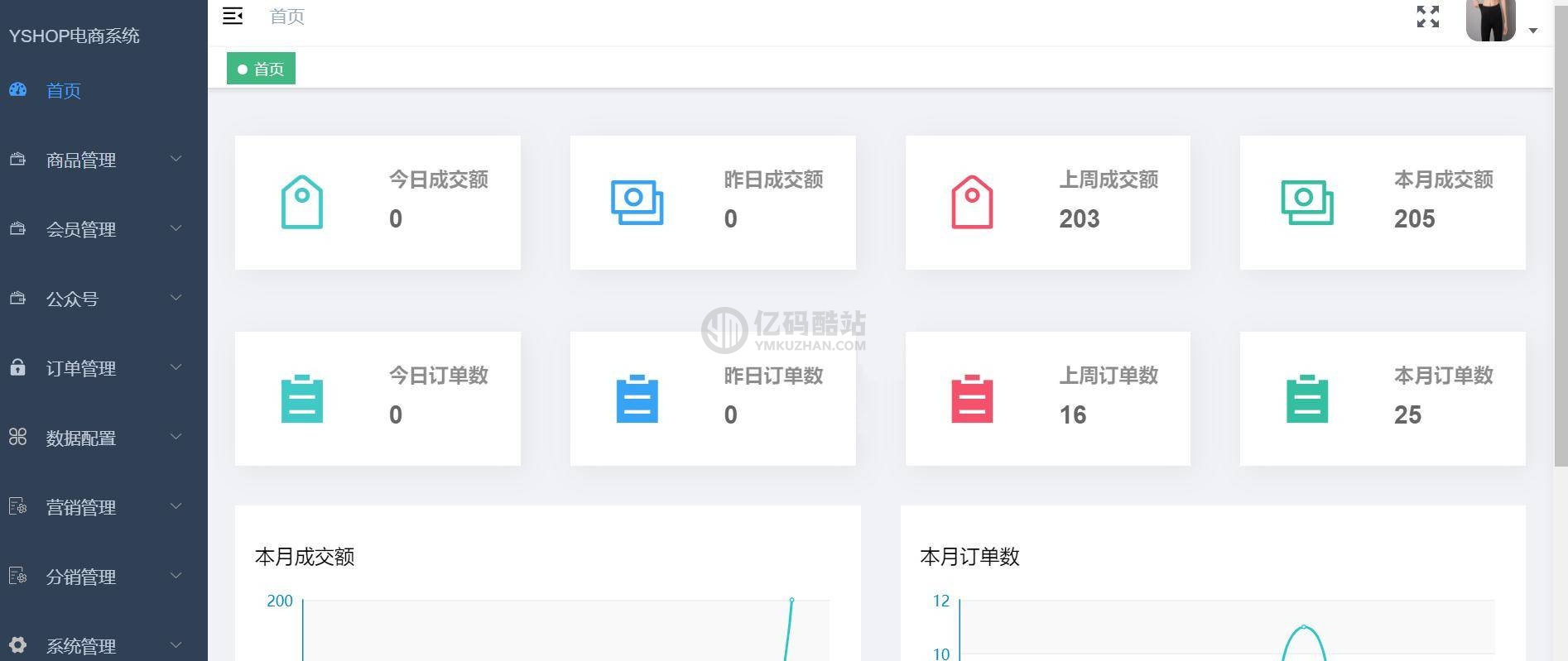Click the red 上周成交额 tag icon
This screenshot has height=661, width=1568.
point(972,202)
